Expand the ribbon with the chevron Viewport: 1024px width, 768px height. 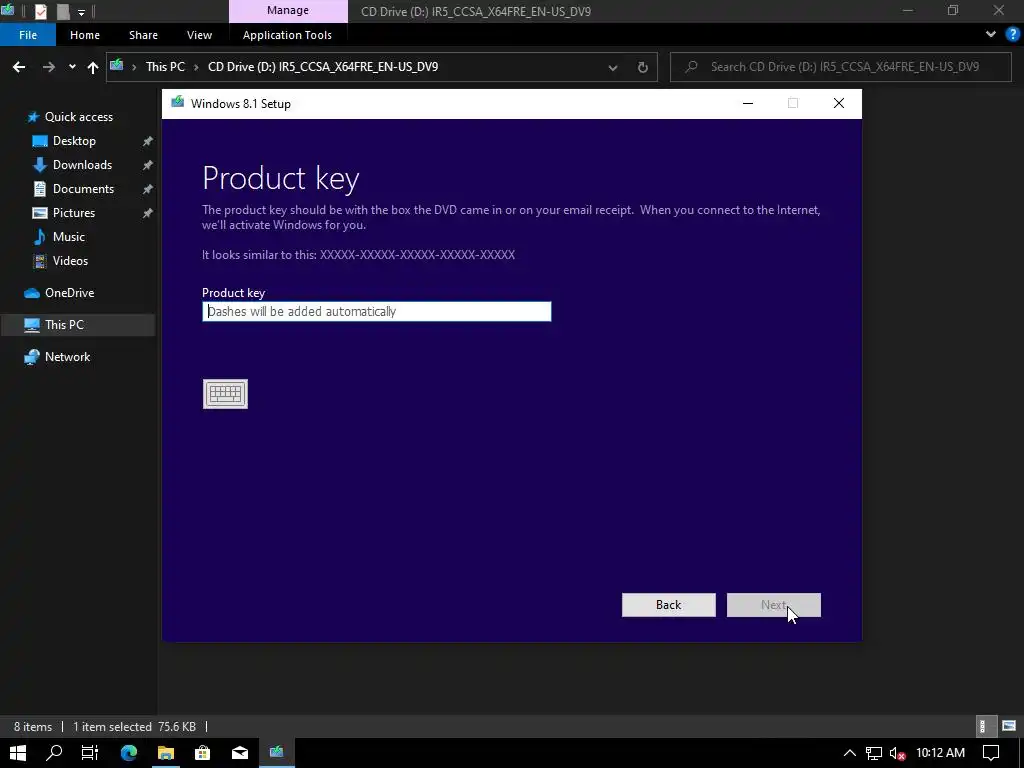[x=991, y=35]
